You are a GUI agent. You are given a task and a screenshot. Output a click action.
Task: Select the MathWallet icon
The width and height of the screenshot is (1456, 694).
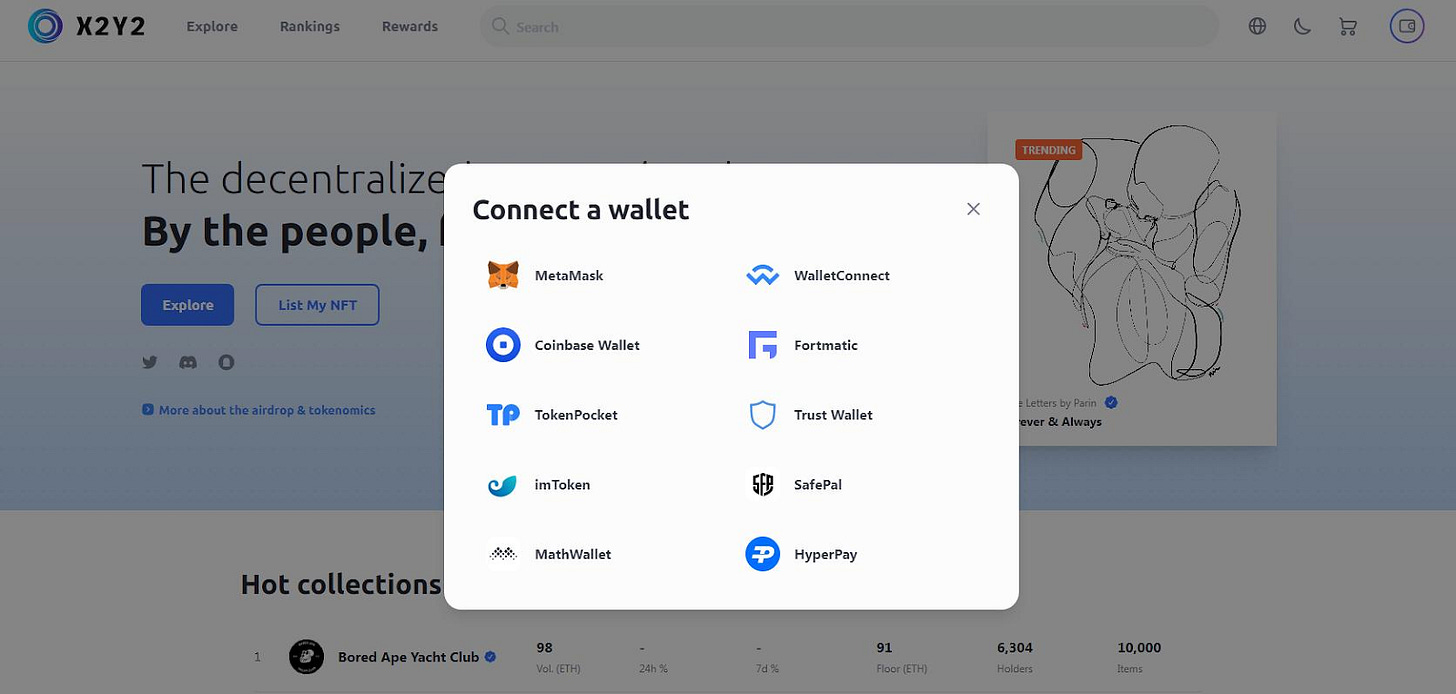tap(503, 554)
